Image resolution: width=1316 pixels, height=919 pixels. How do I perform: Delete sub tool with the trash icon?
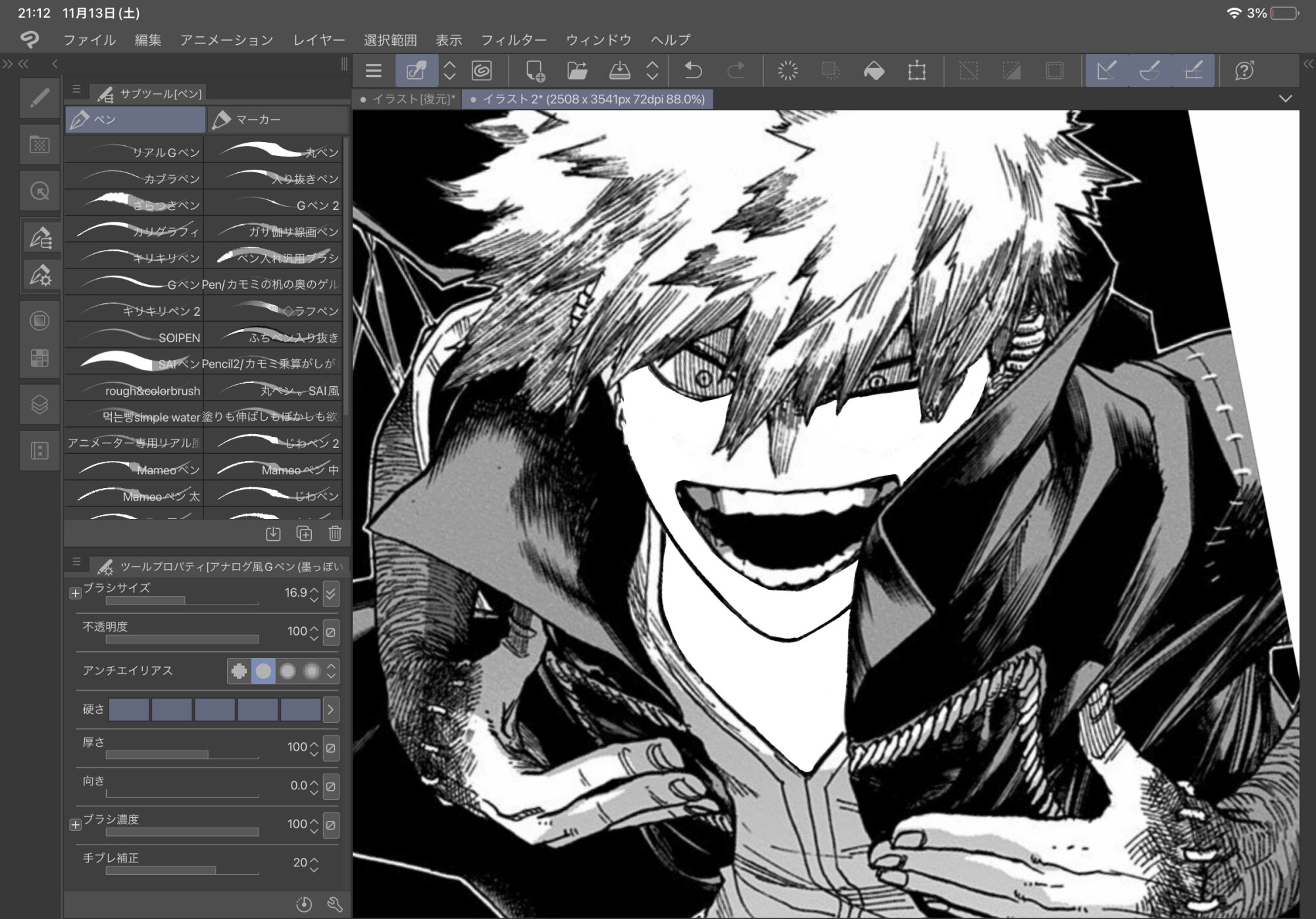pyautogui.click(x=335, y=534)
